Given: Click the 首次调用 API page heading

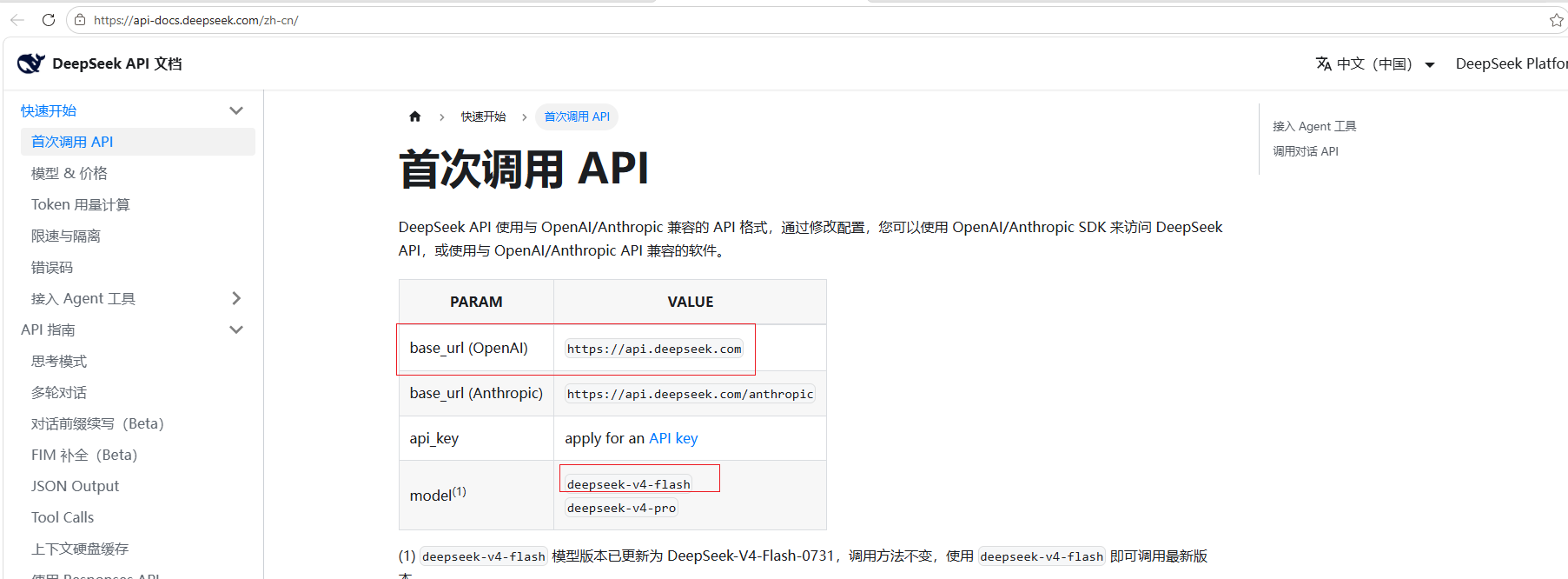Looking at the screenshot, I should 524,169.
